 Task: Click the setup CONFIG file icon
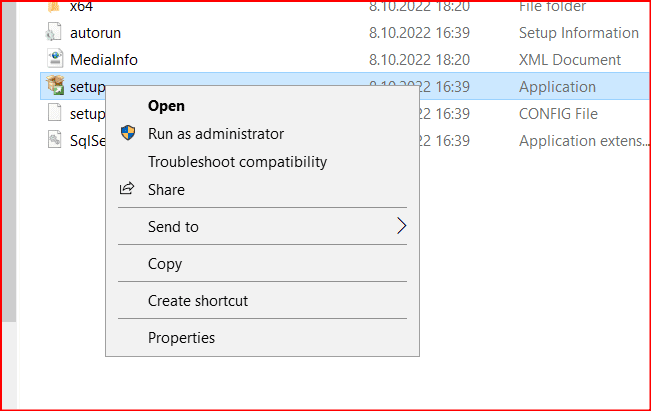pyautogui.click(x=54, y=114)
